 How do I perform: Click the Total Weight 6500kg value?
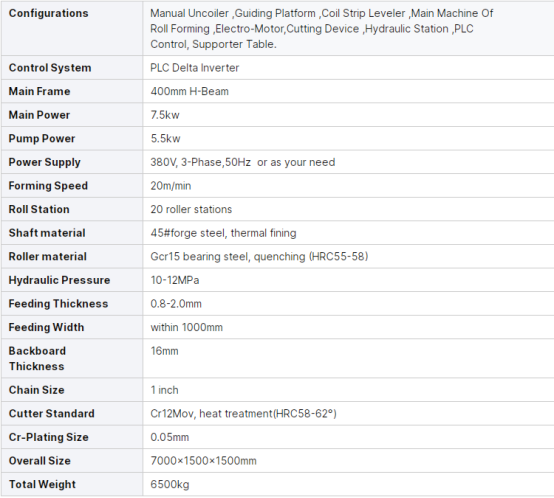[170, 484]
